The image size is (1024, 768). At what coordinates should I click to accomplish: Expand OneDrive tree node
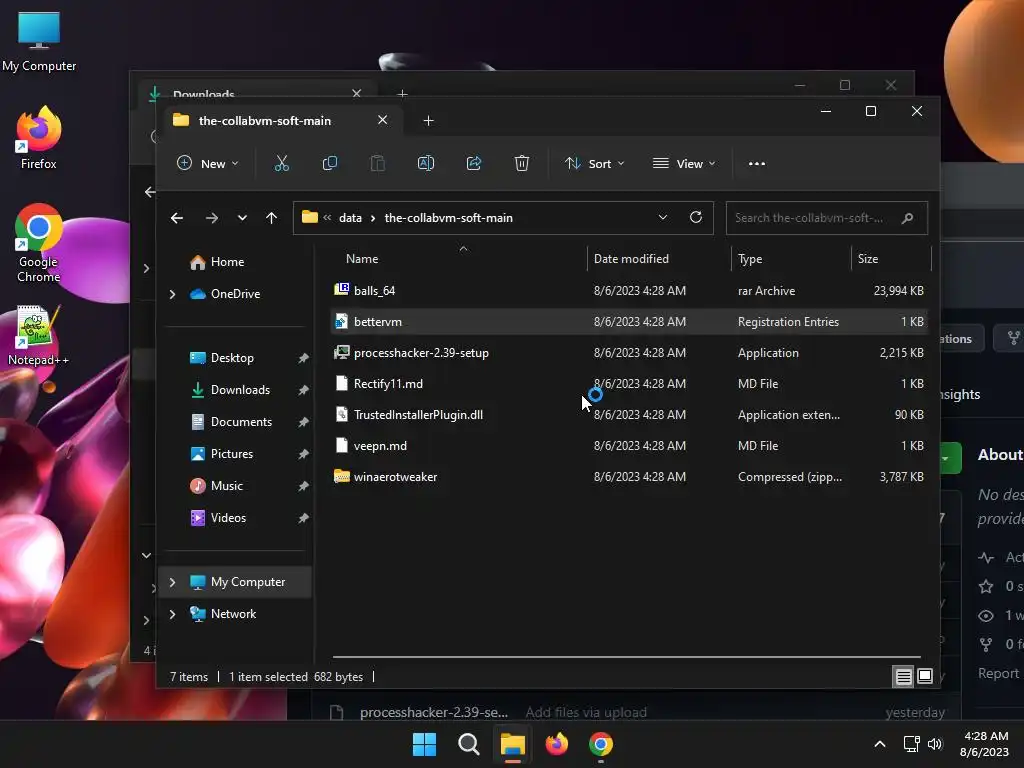(x=172, y=295)
